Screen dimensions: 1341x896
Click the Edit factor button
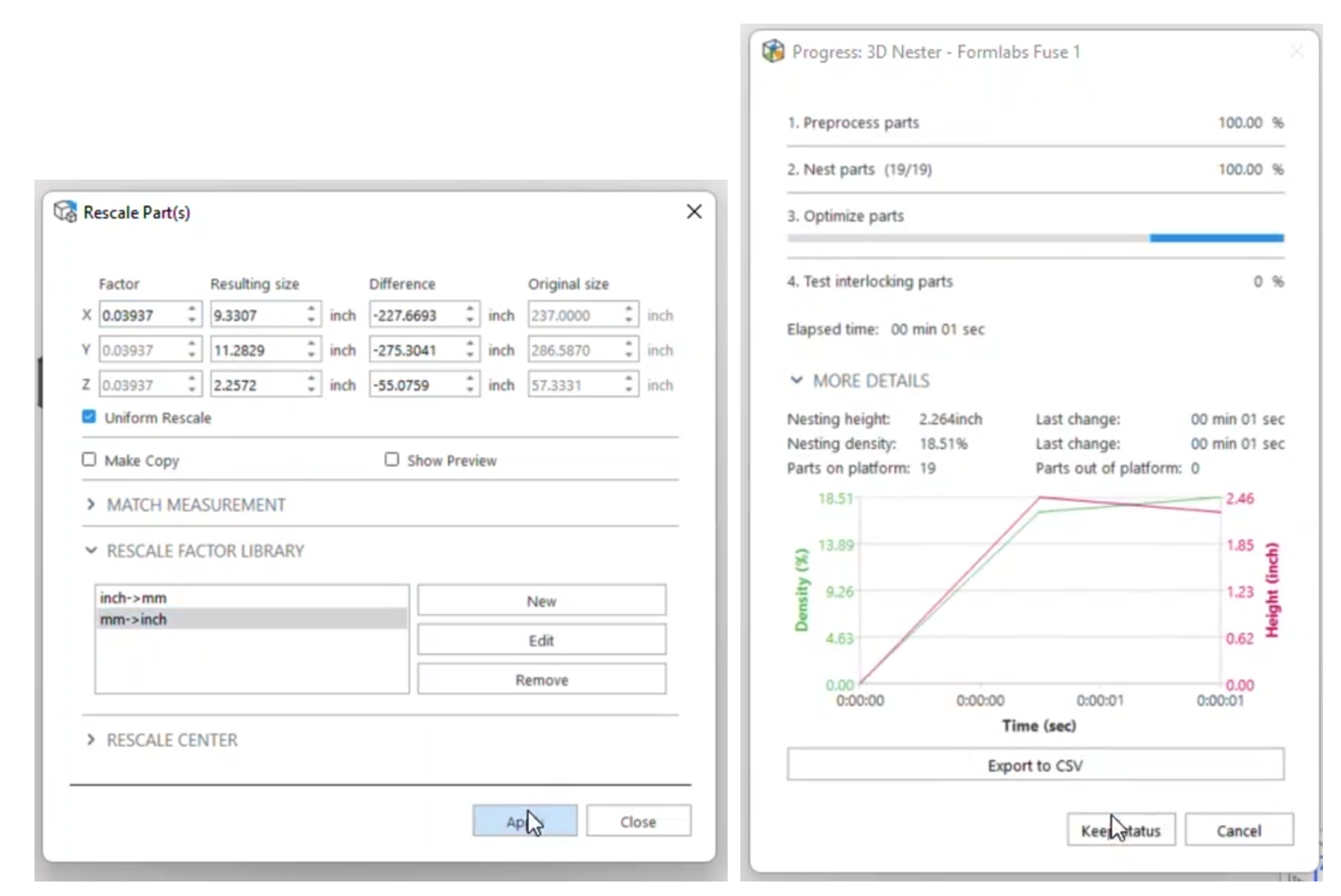[x=542, y=640]
